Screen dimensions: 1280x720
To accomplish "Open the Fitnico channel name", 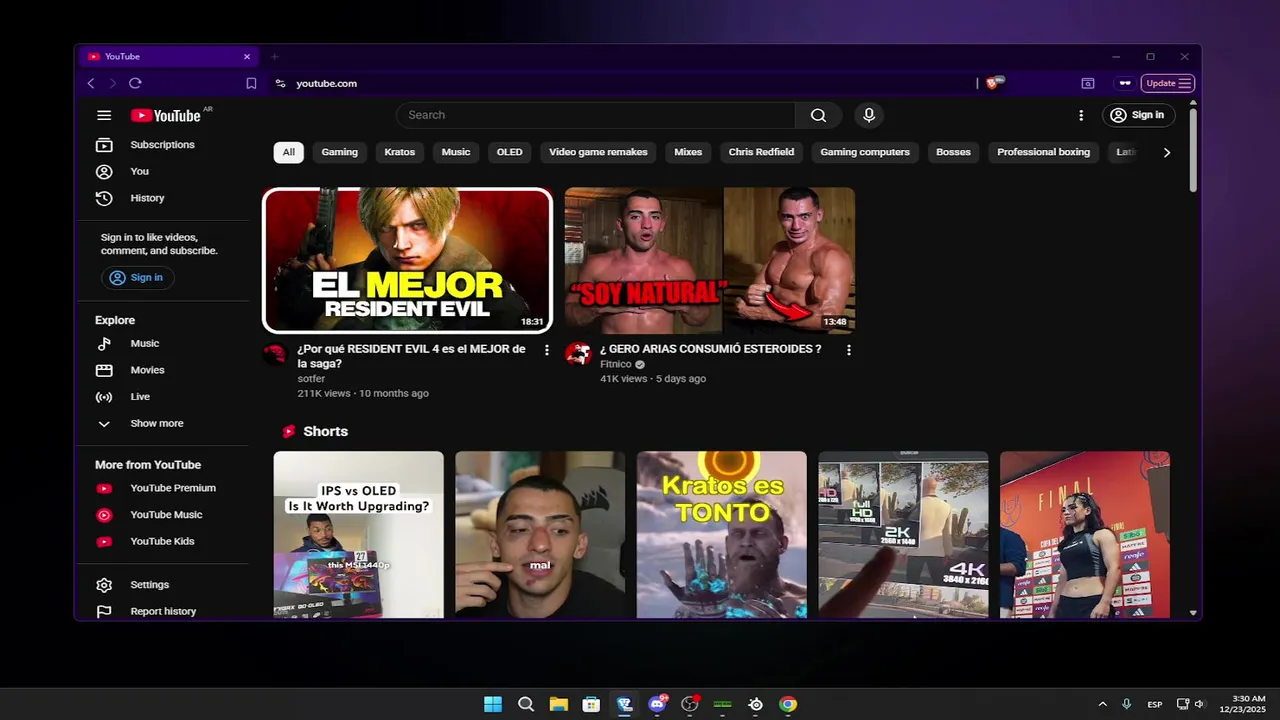I will click(616, 364).
